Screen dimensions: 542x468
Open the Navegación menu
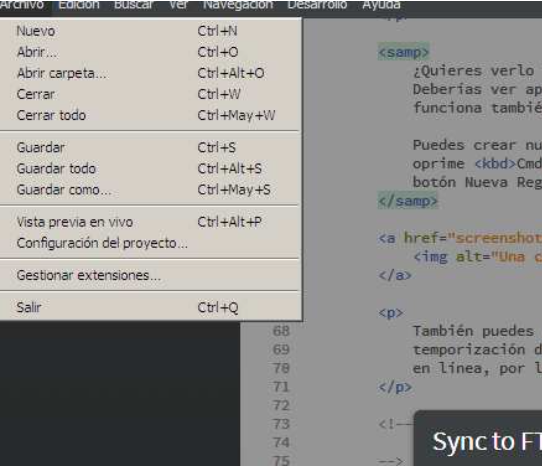coord(238,5)
